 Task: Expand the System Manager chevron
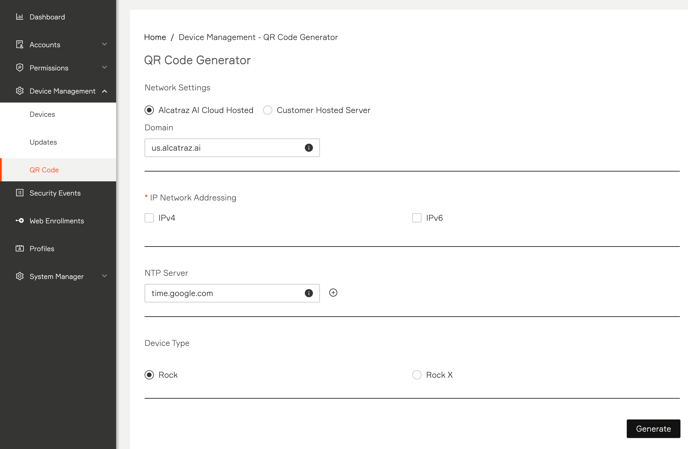pyautogui.click(x=104, y=276)
